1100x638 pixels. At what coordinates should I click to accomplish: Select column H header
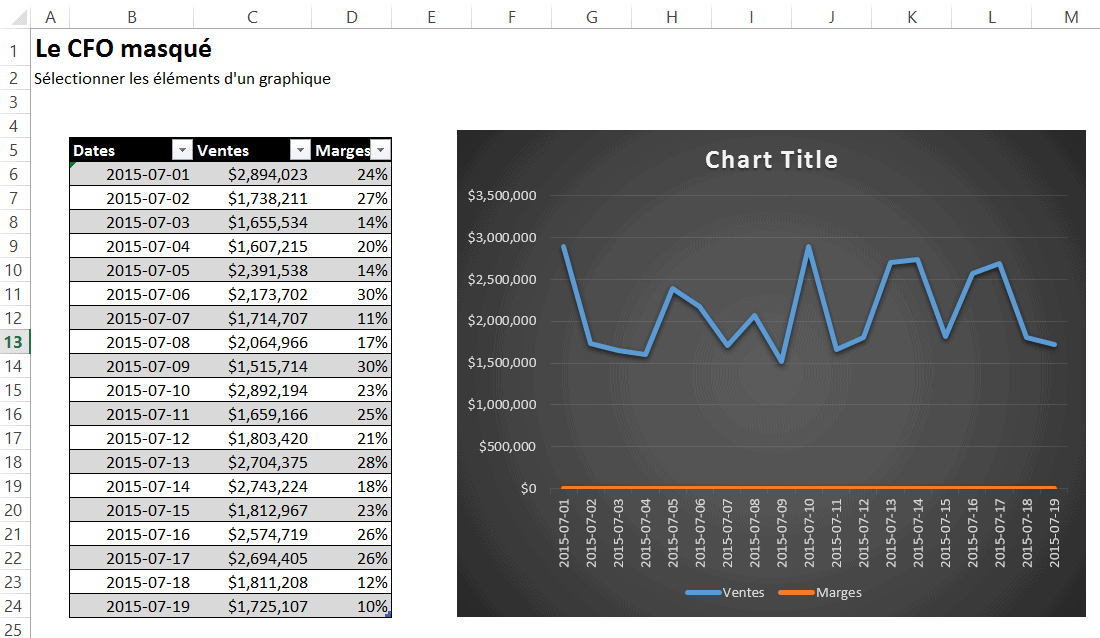pyautogui.click(x=671, y=16)
